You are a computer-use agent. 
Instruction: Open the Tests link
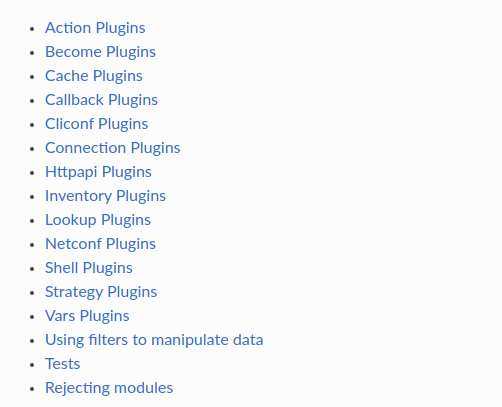[x=63, y=364]
